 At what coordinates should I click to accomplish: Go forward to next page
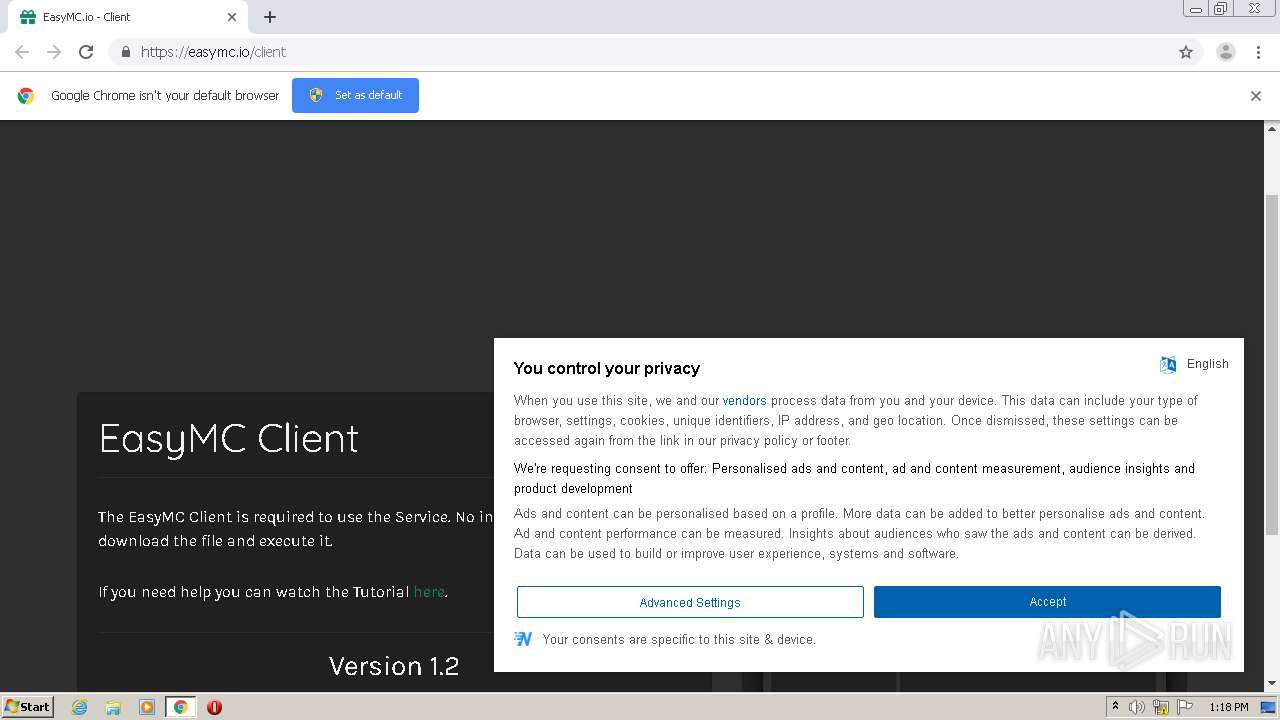tap(54, 52)
